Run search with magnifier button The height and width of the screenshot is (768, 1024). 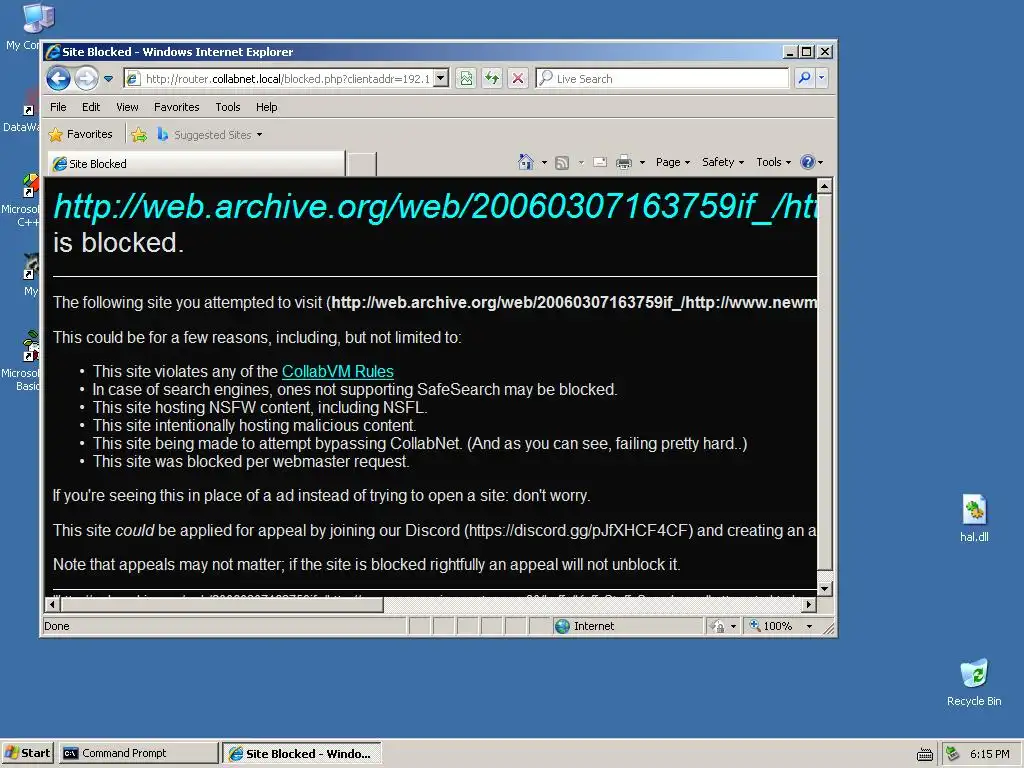click(804, 78)
